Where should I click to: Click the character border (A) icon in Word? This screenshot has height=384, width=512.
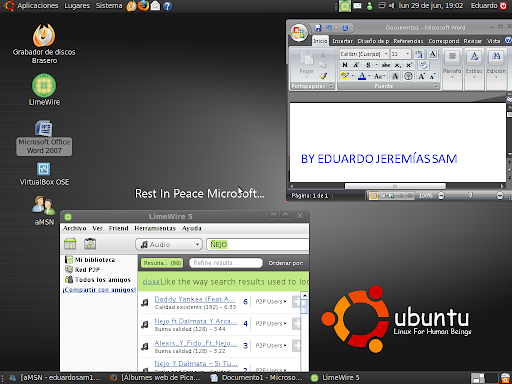[x=432, y=54]
